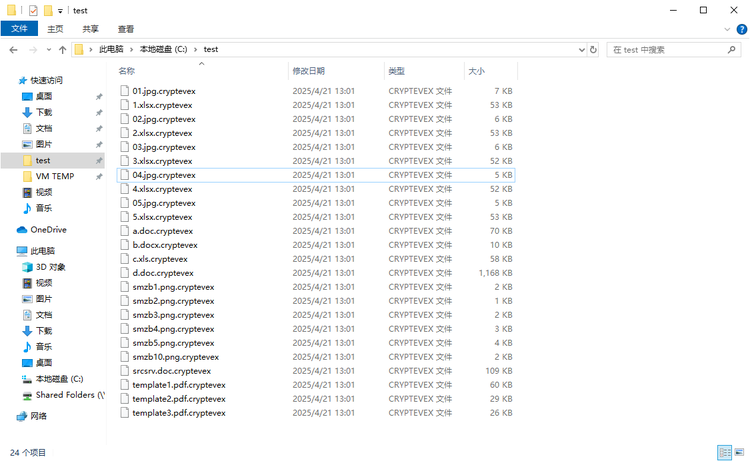The width and height of the screenshot is (750, 461).
Task: Click the pin icon next to VM TEMP
Action: click(99, 176)
